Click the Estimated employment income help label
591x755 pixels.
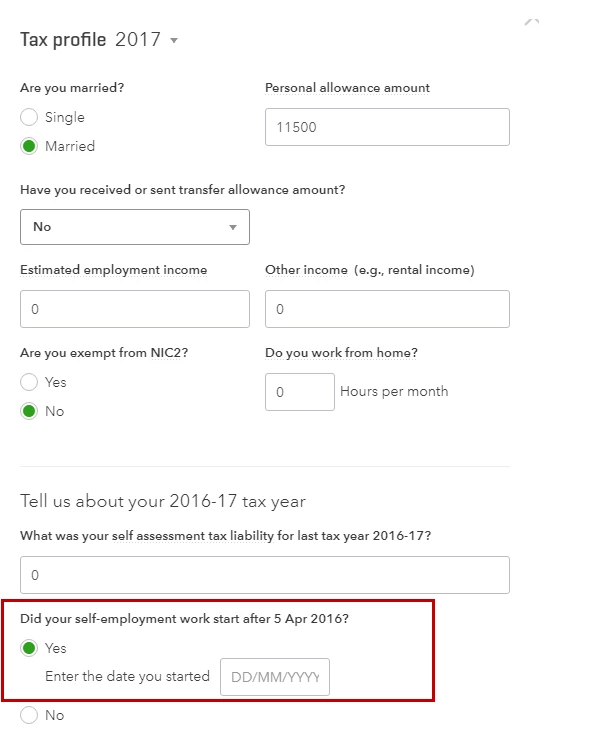(x=114, y=270)
